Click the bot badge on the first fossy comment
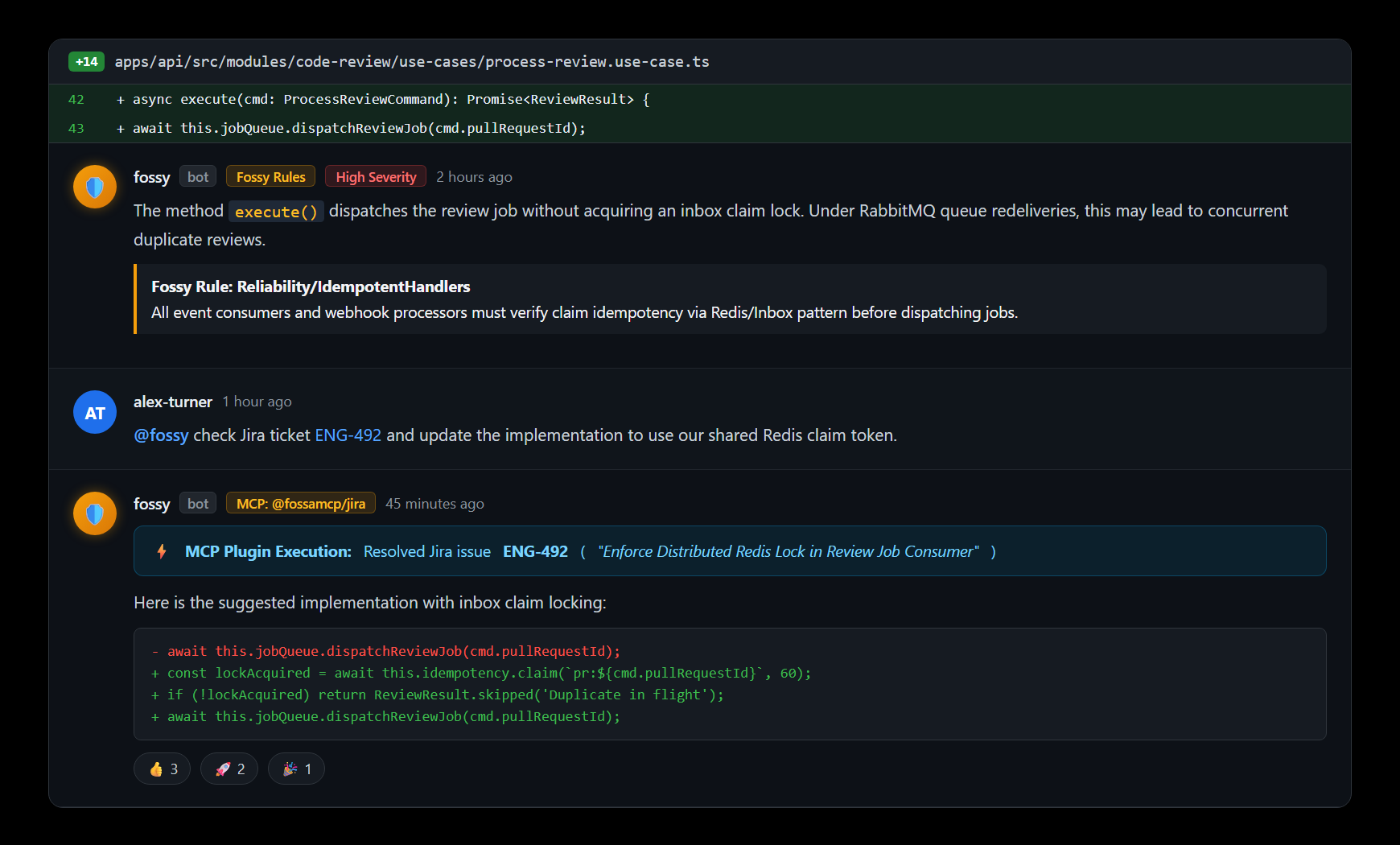1400x845 pixels. 198,177
